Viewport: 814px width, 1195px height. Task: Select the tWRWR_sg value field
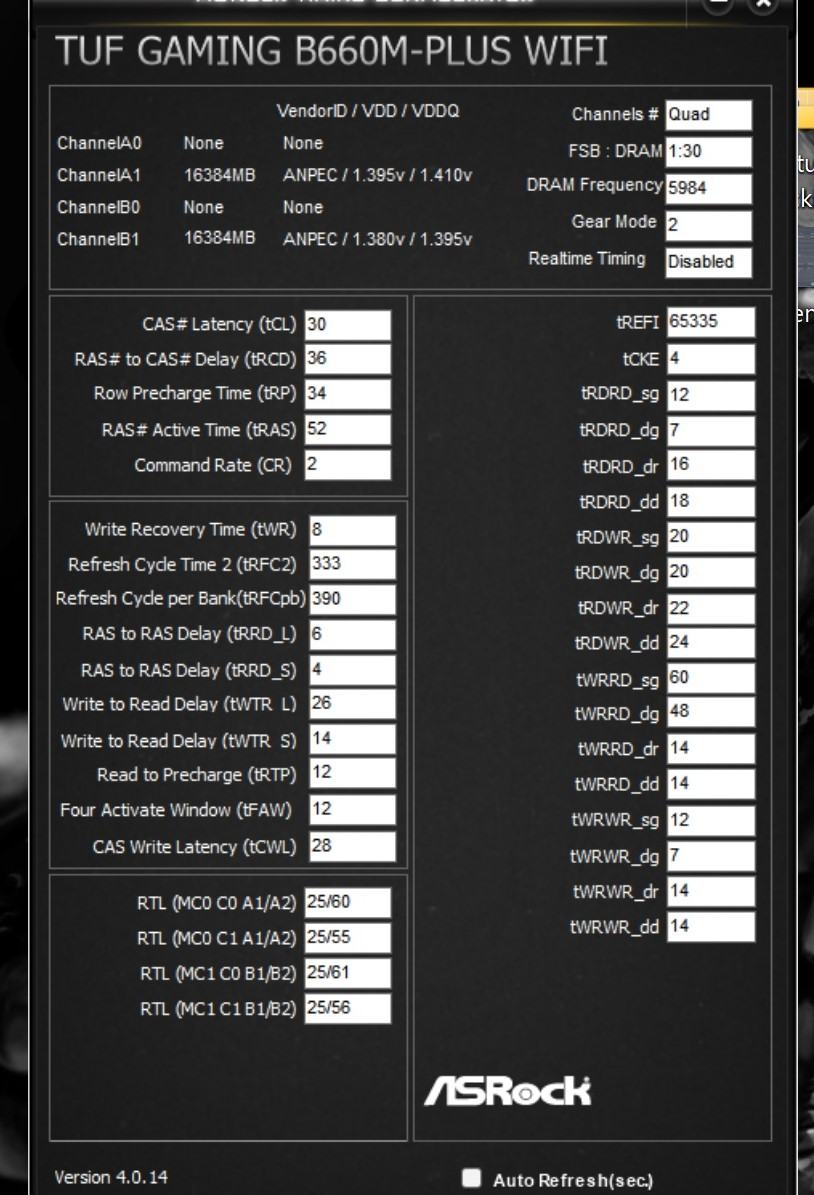click(x=711, y=821)
